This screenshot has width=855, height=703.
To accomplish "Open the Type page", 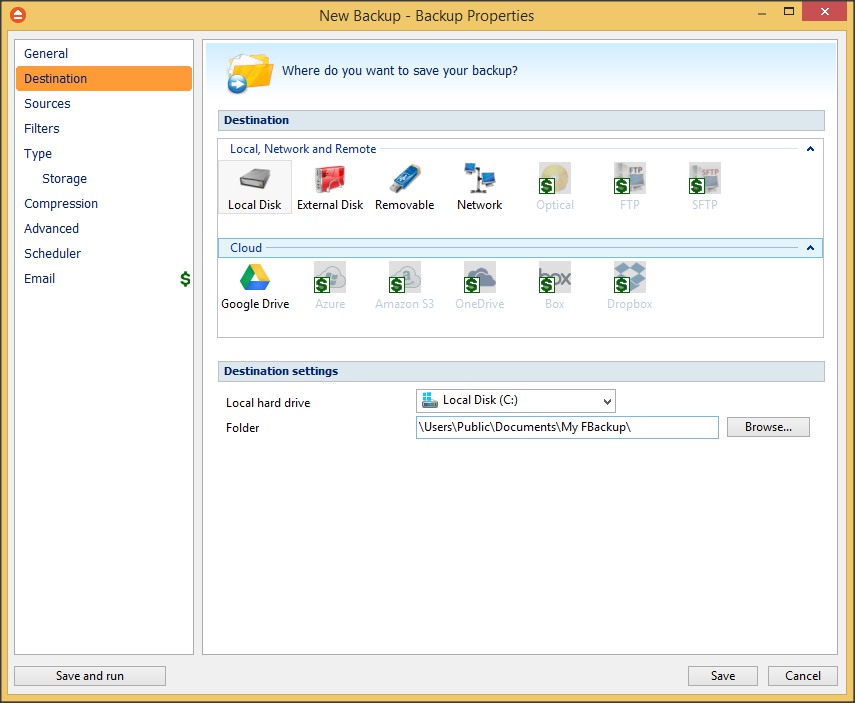I will click(104, 154).
